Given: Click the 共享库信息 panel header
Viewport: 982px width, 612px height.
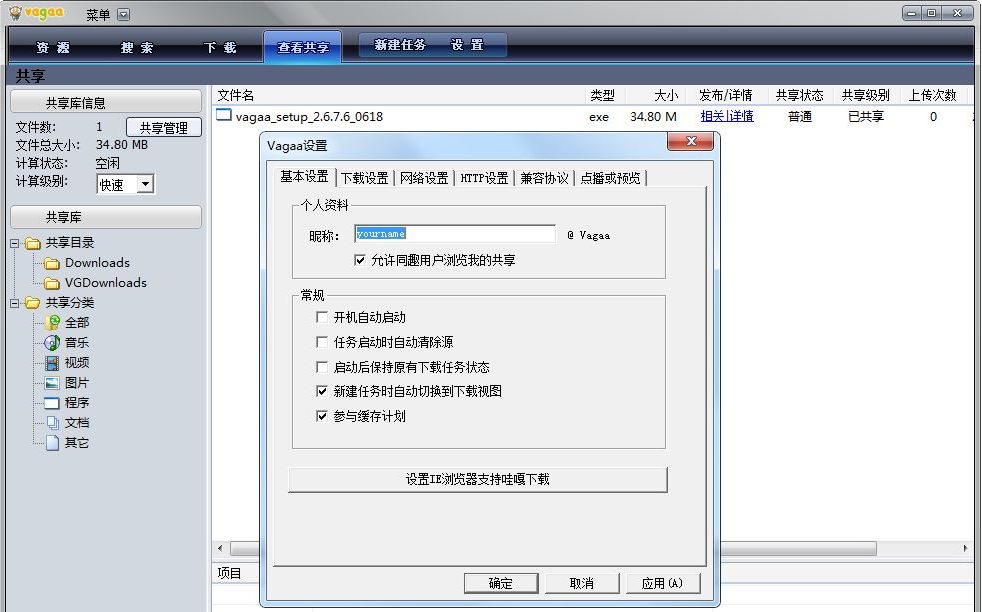Looking at the screenshot, I should click(106, 102).
